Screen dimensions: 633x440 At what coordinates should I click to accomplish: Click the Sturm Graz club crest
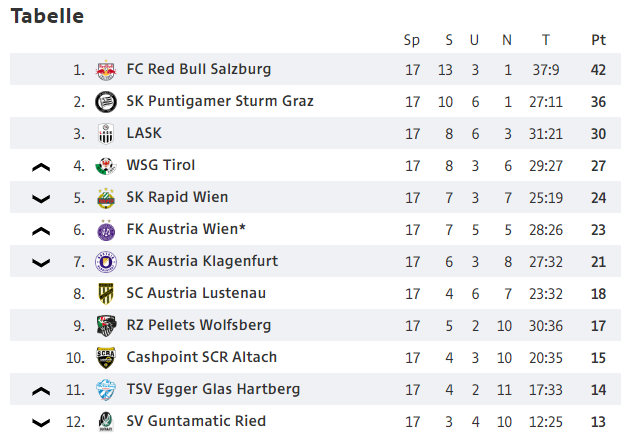click(x=106, y=102)
